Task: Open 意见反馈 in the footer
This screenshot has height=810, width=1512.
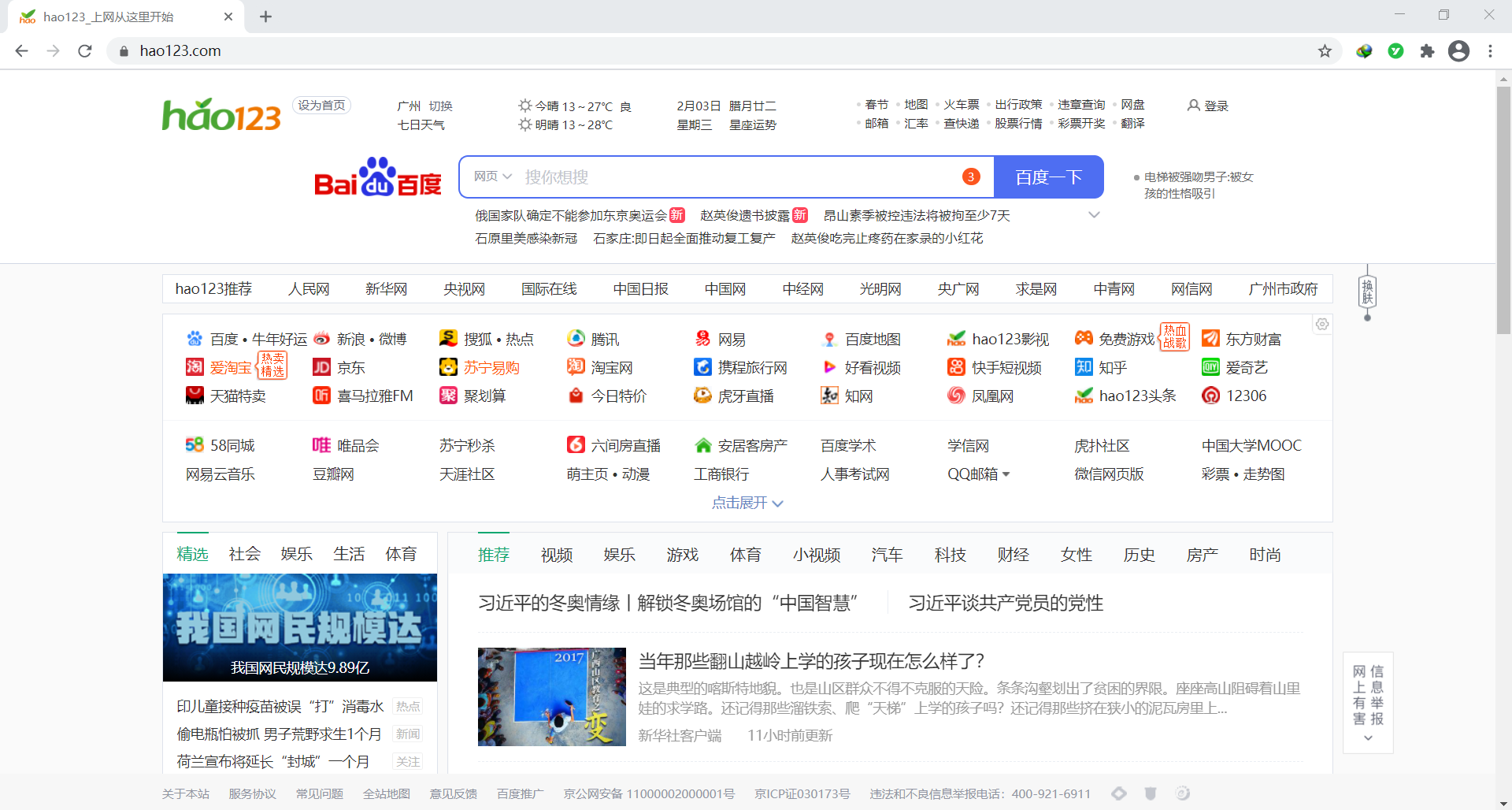Action: (453, 793)
